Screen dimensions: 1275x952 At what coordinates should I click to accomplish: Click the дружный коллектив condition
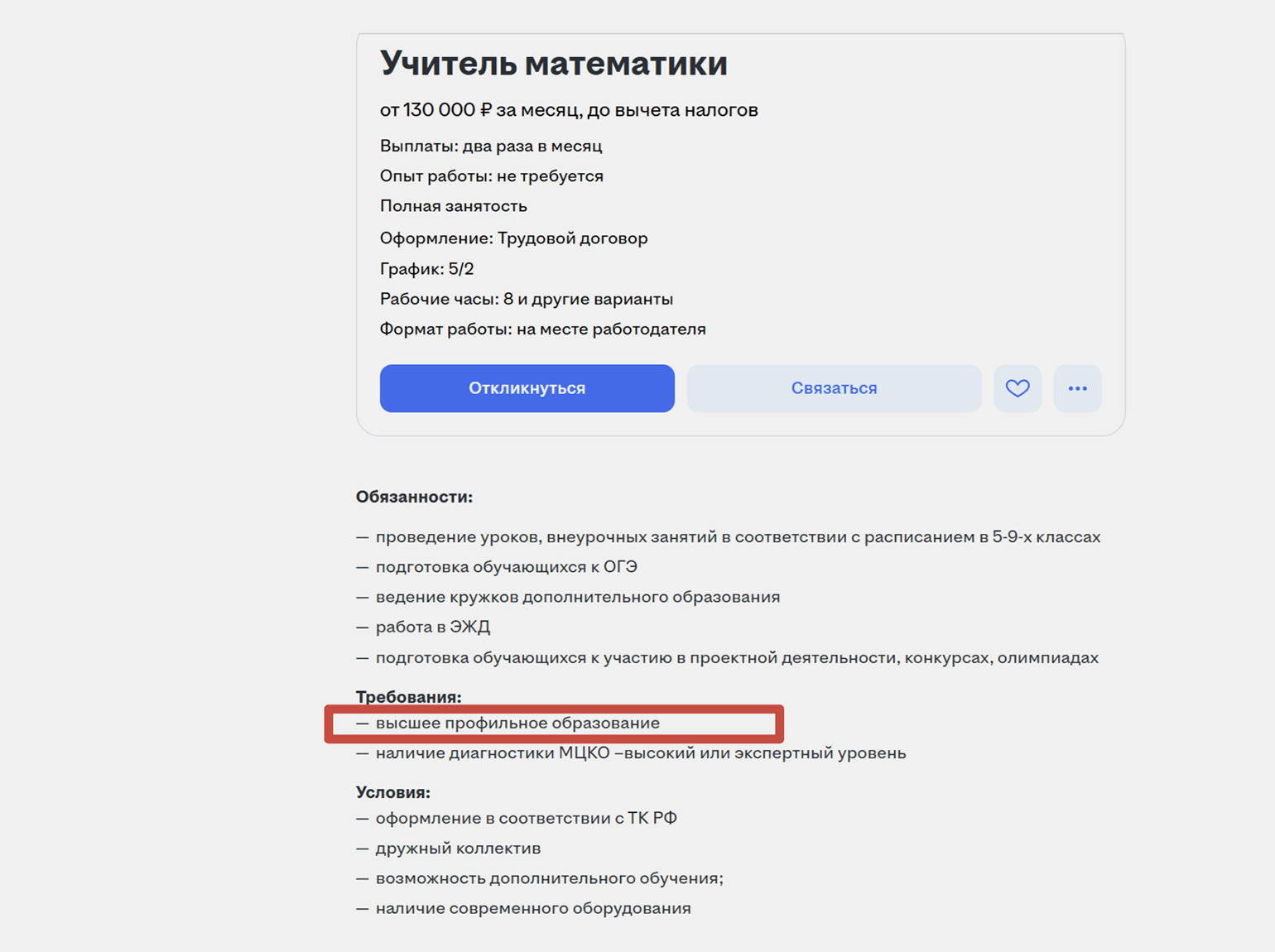[x=458, y=849]
